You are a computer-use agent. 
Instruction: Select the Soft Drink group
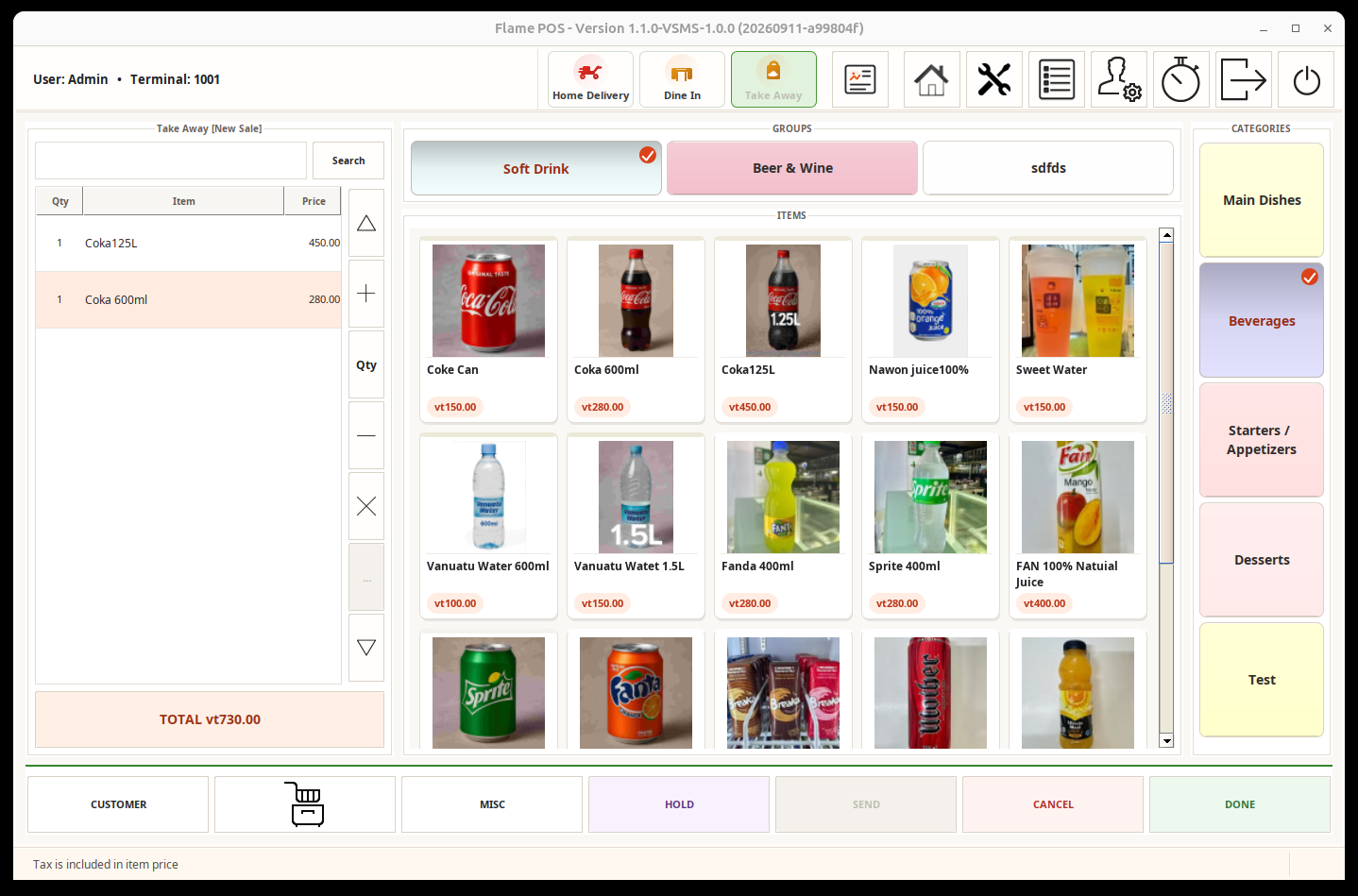point(536,168)
